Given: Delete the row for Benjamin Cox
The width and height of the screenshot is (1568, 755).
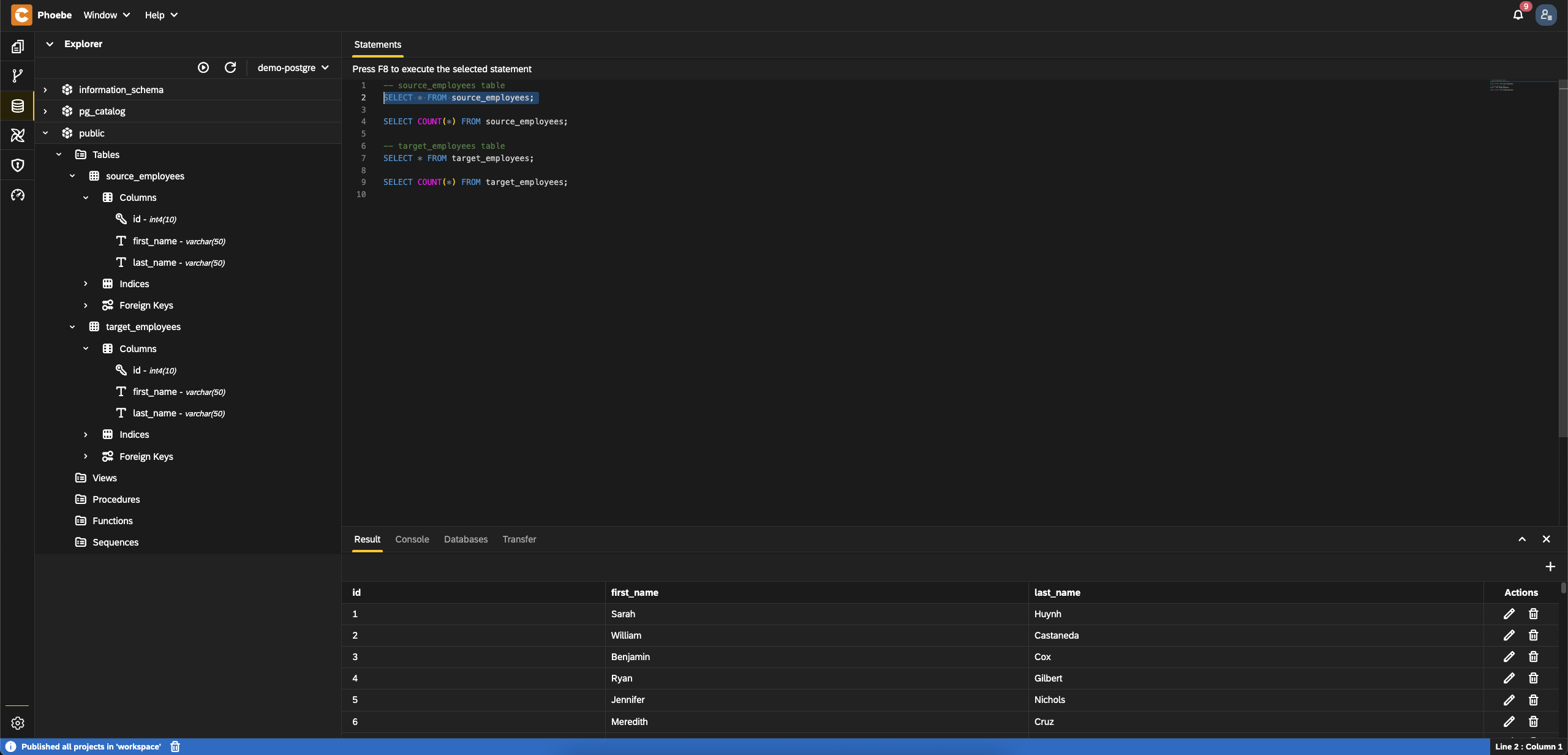Looking at the screenshot, I should tap(1533, 656).
